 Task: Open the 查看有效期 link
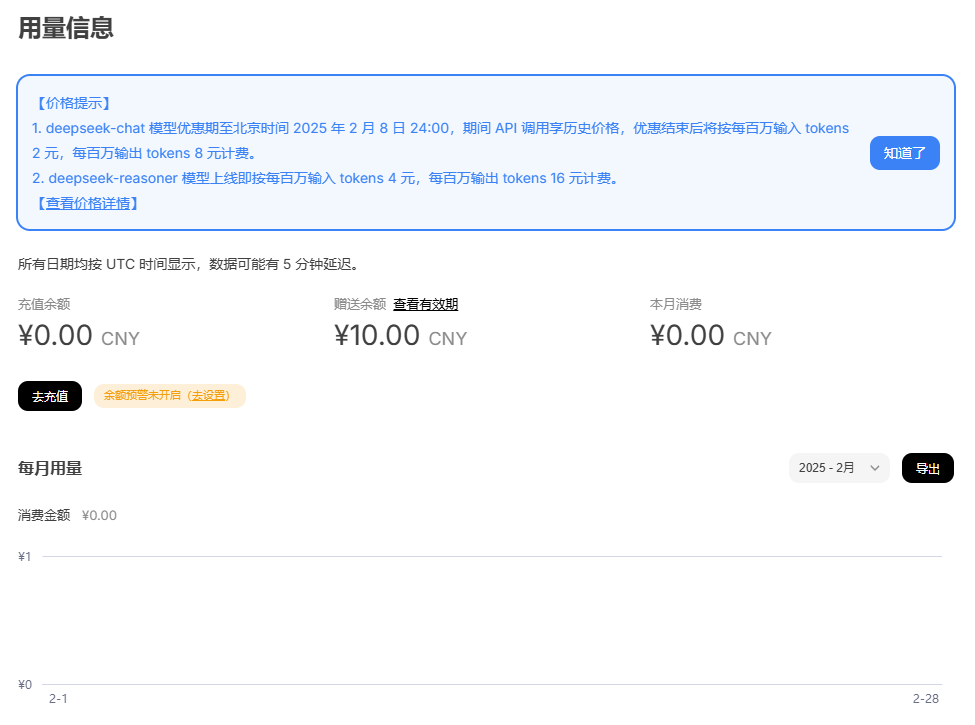pos(425,304)
